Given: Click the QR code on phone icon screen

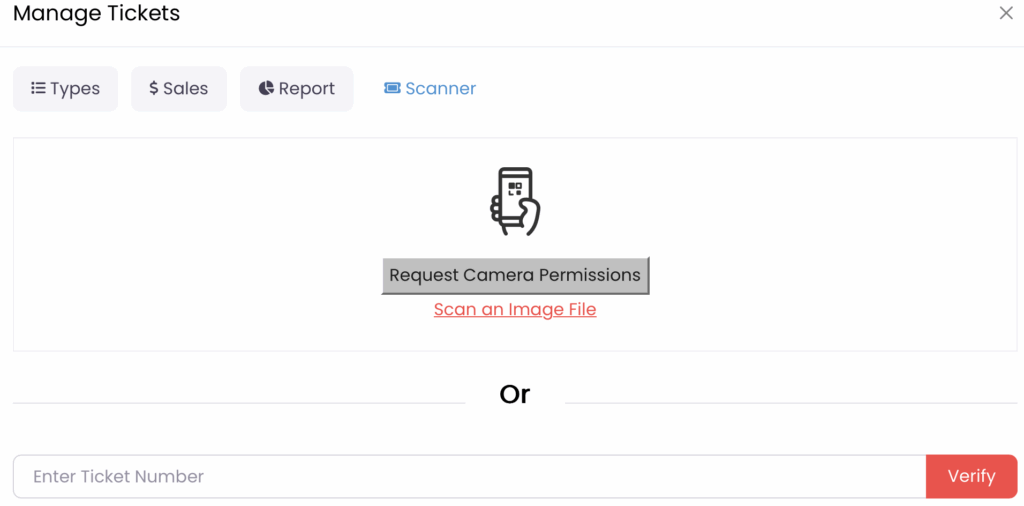Looking at the screenshot, I should [515, 187].
